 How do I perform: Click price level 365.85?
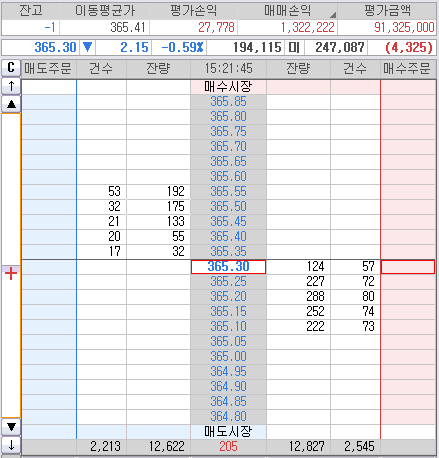[228, 102]
